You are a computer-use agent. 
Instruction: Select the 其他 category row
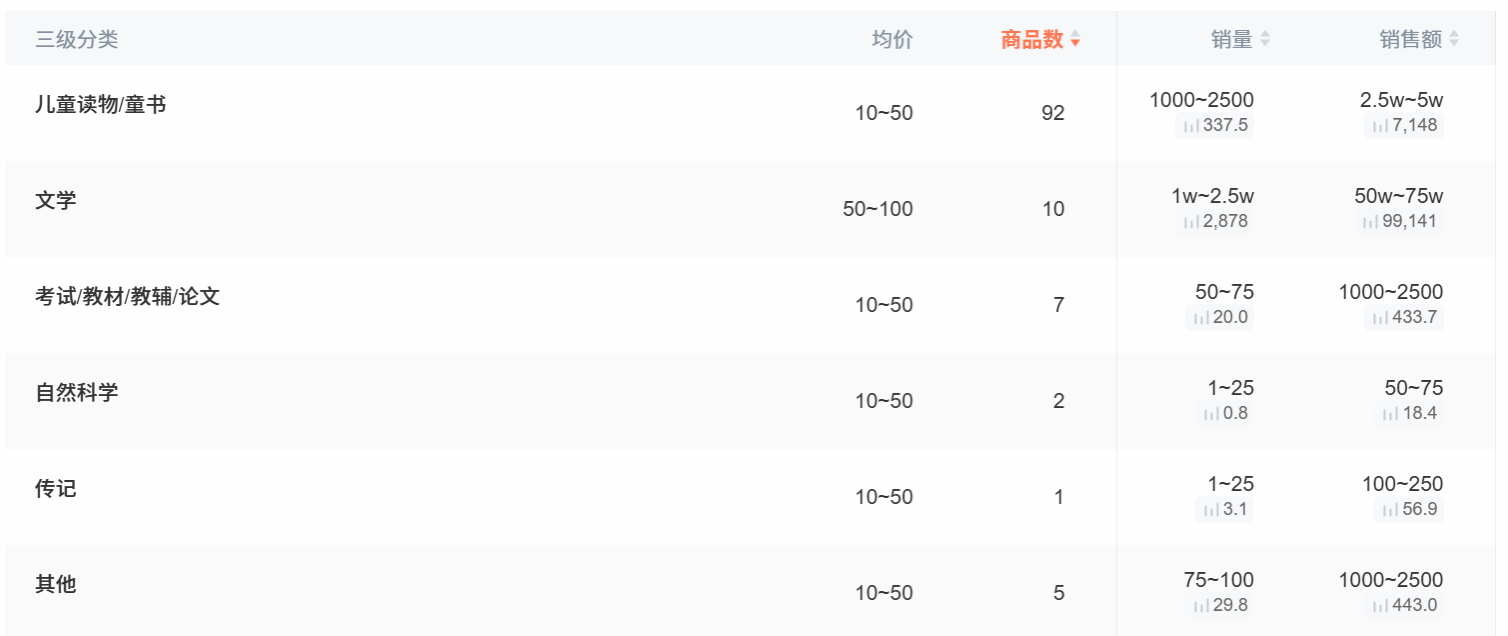coord(56,584)
